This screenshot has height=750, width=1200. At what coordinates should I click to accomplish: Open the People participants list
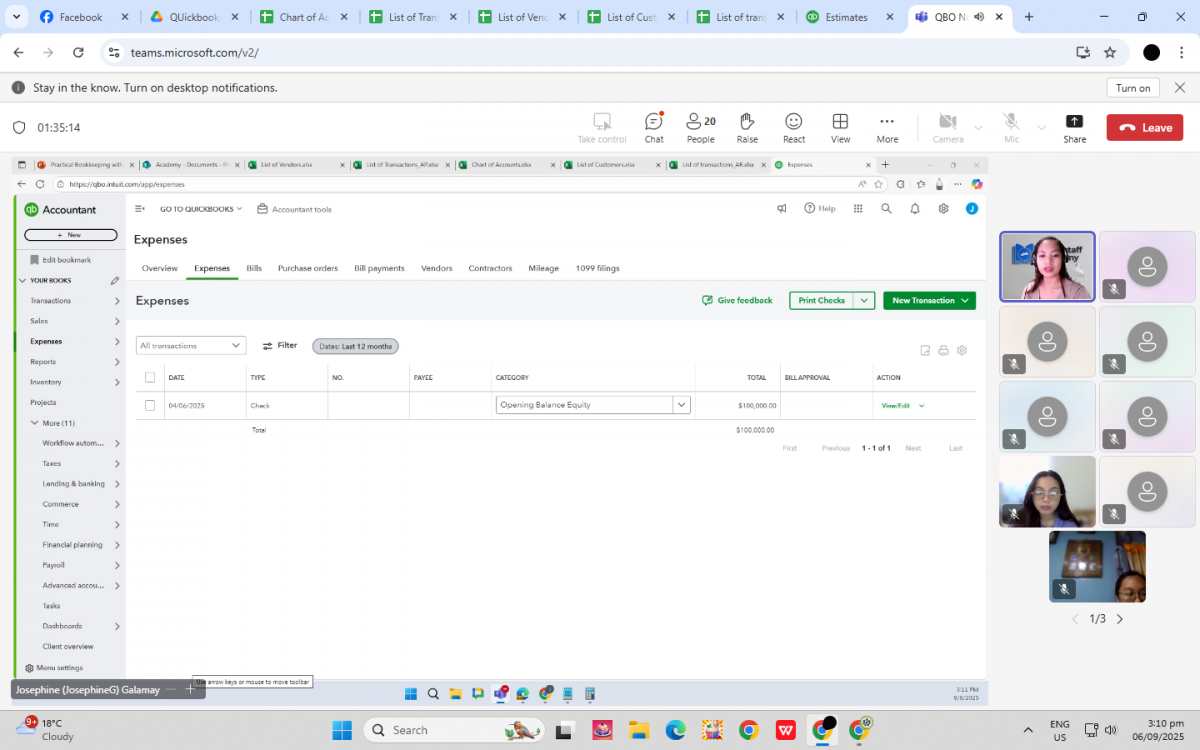tap(700, 127)
